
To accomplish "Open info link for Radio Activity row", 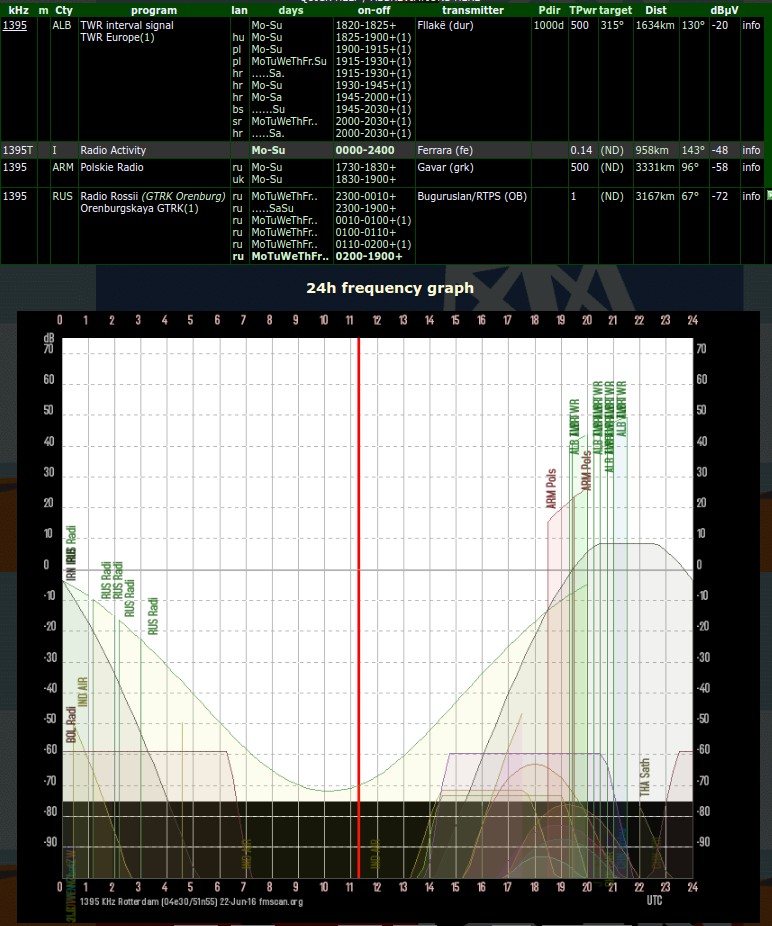I will 751,150.
